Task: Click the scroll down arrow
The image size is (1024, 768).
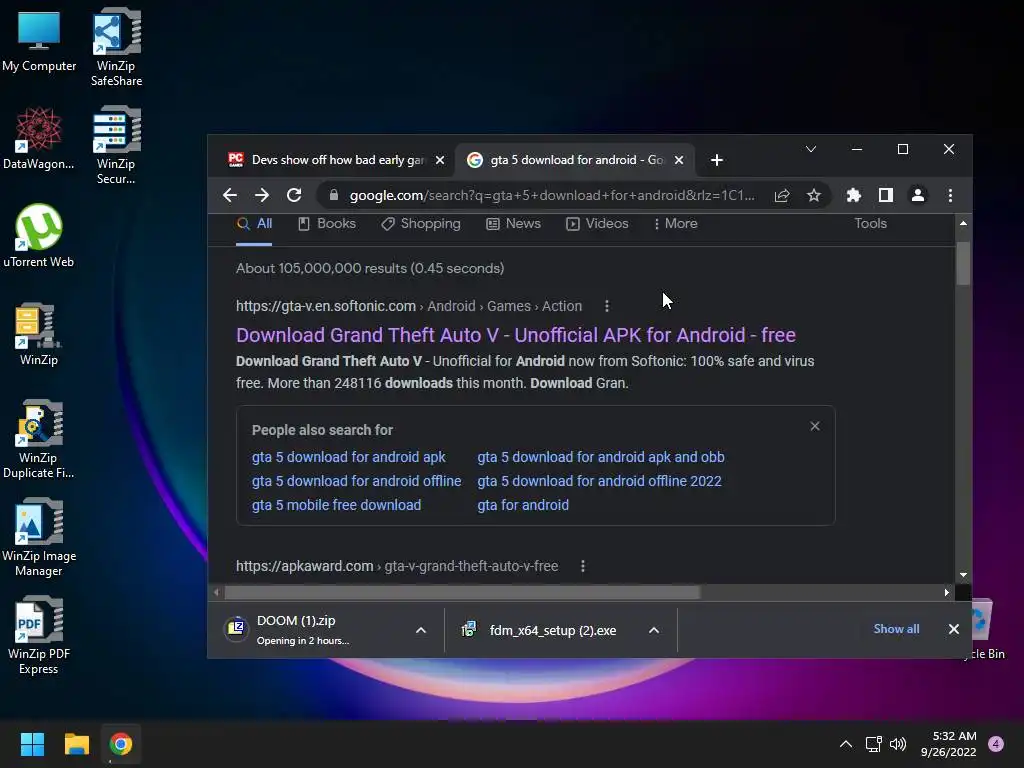Action: (x=963, y=575)
